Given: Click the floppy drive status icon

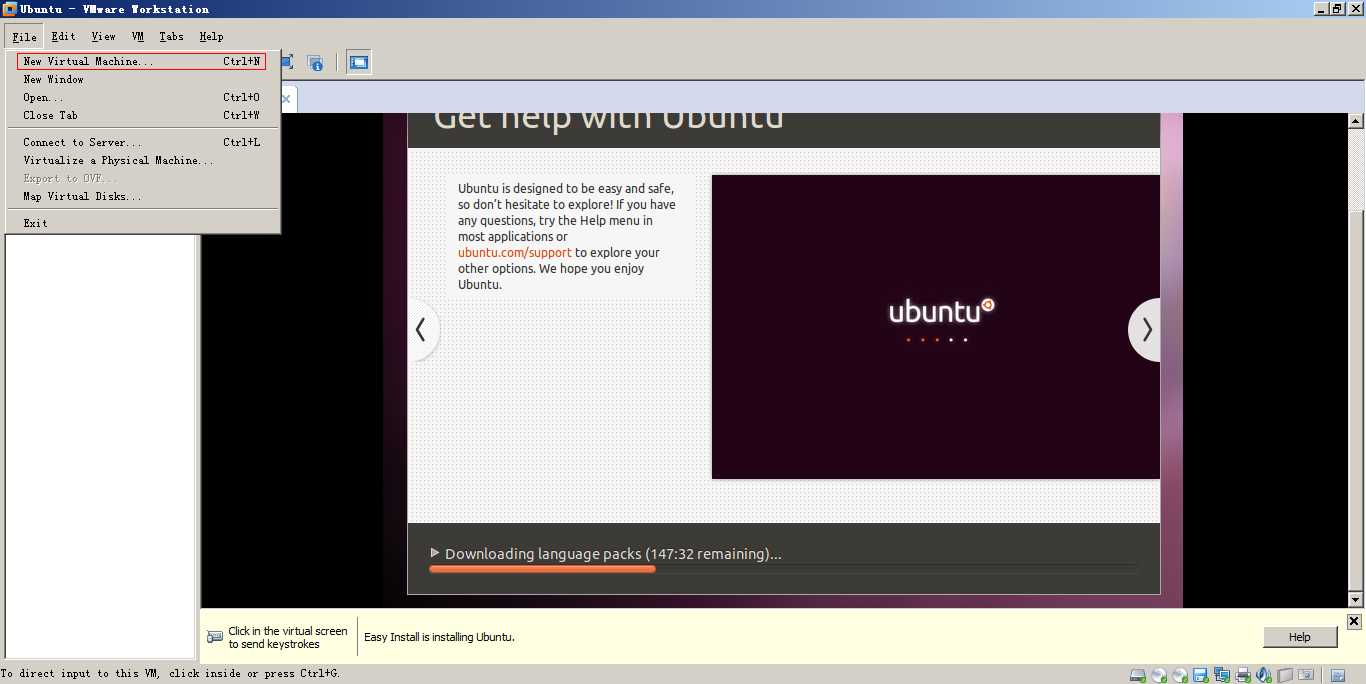Looking at the screenshot, I should coord(1200,675).
